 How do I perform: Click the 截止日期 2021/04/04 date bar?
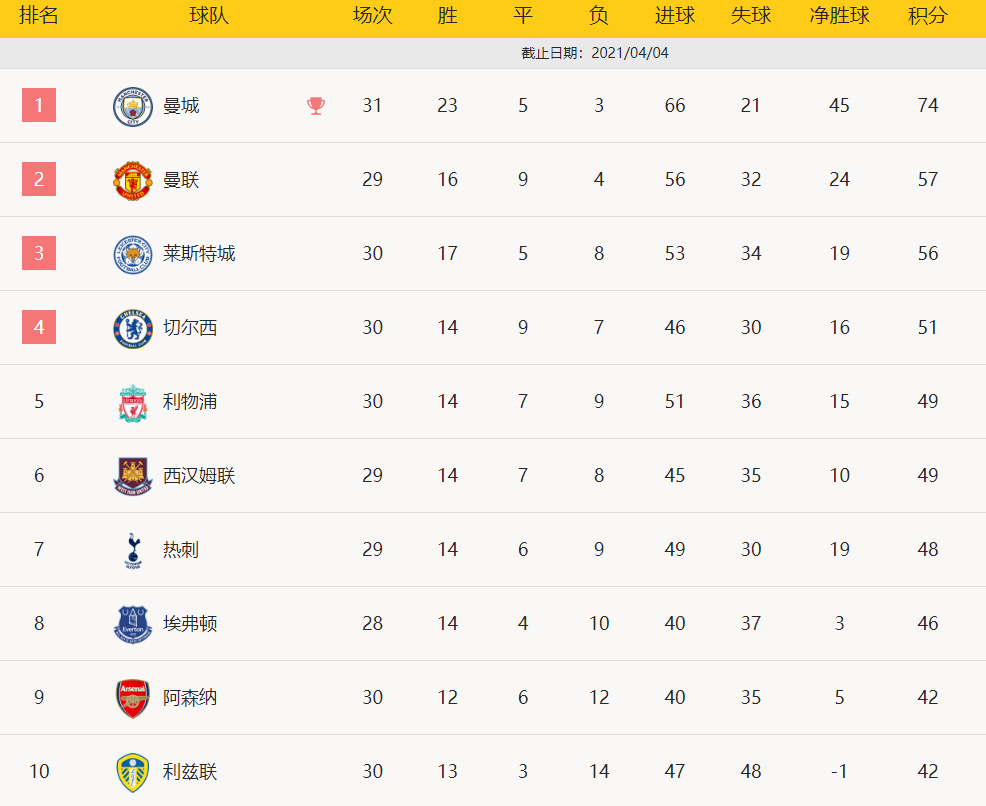coord(595,53)
